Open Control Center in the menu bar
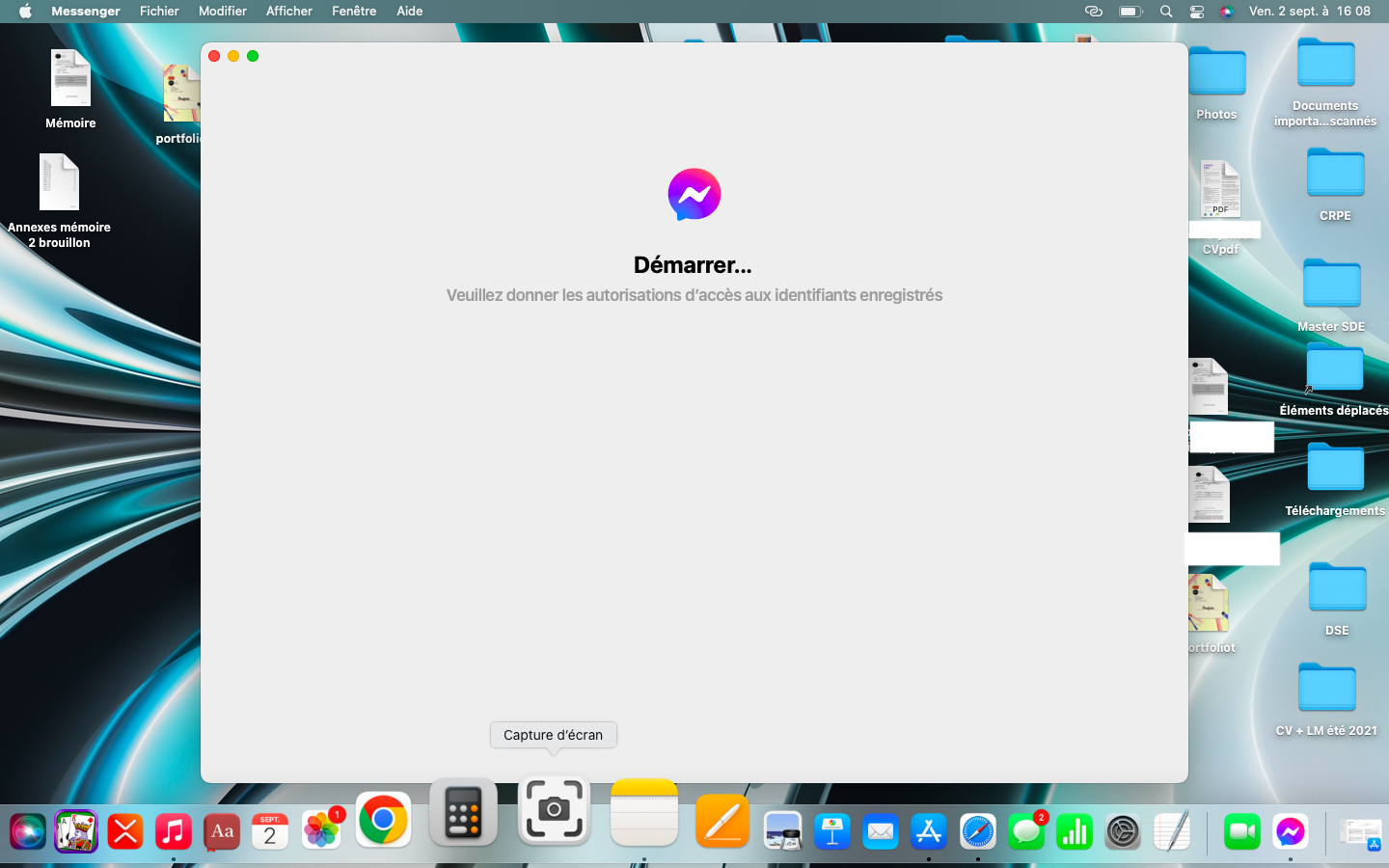This screenshot has height=868, width=1389. coord(1197,12)
